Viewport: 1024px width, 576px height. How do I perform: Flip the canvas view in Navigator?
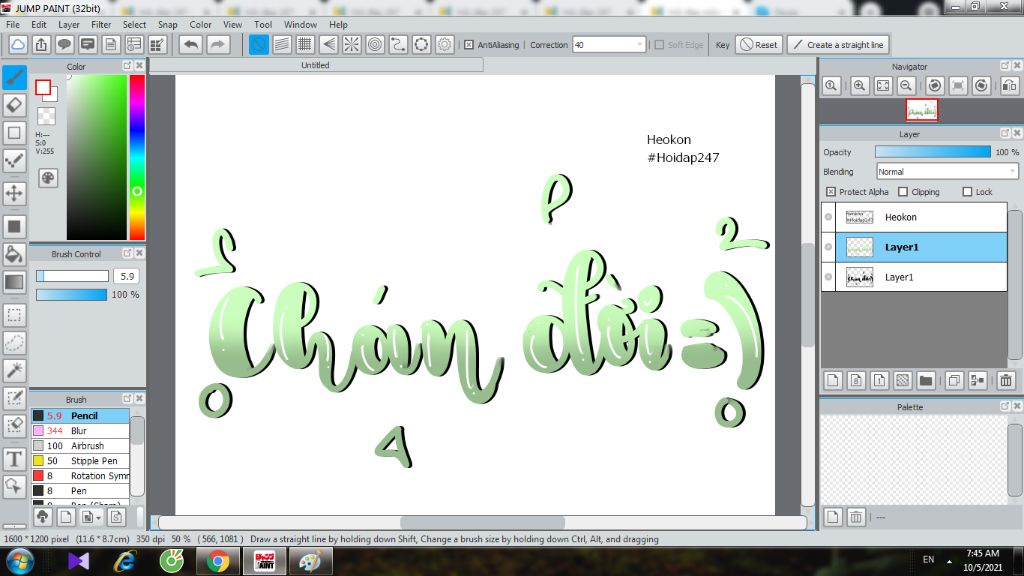tap(1009, 86)
